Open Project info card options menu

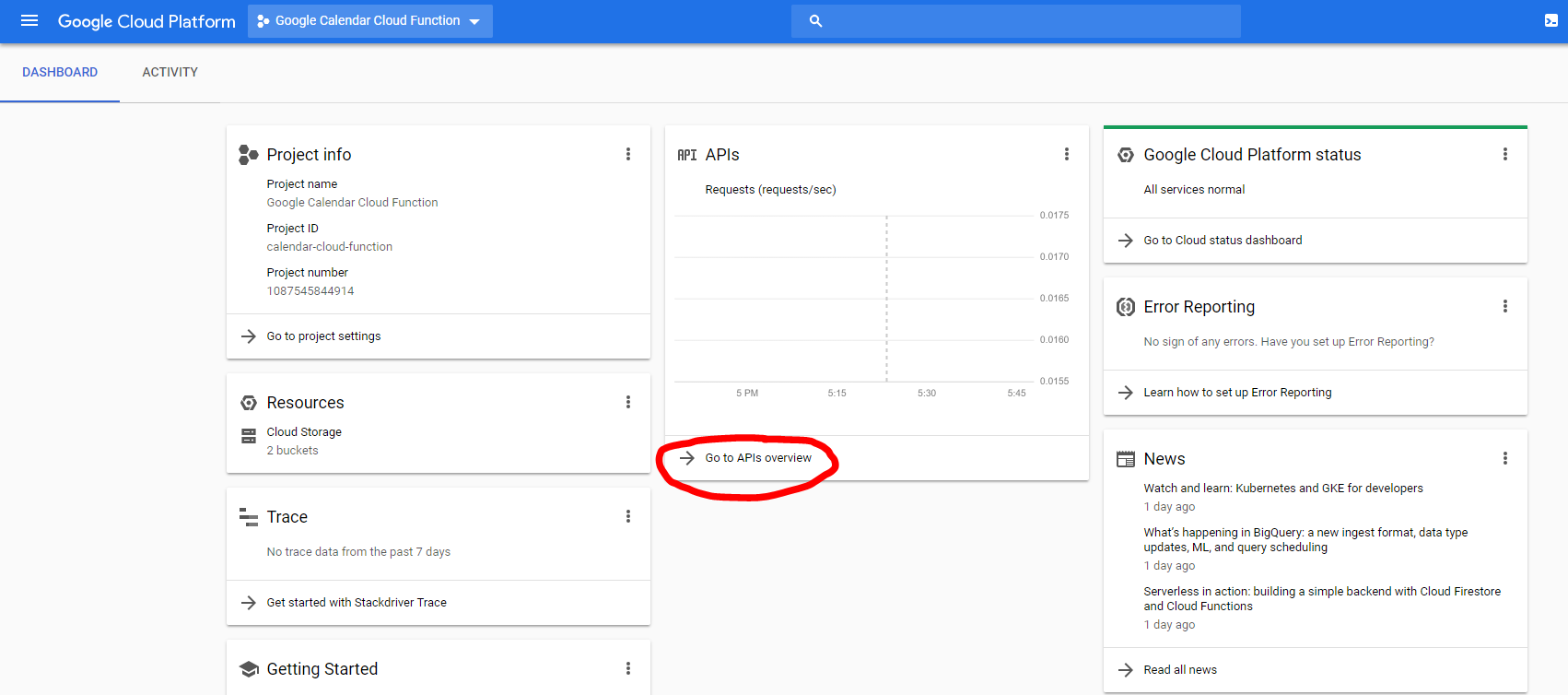[x=628, y=154]
